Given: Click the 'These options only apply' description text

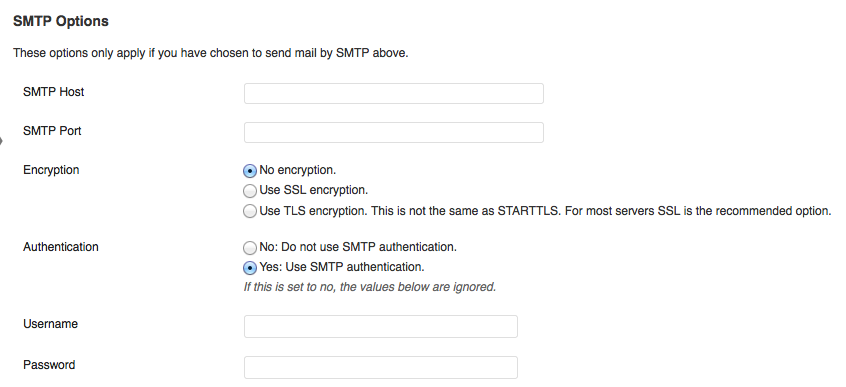Looking at the screenshot, I should [210, 53].
